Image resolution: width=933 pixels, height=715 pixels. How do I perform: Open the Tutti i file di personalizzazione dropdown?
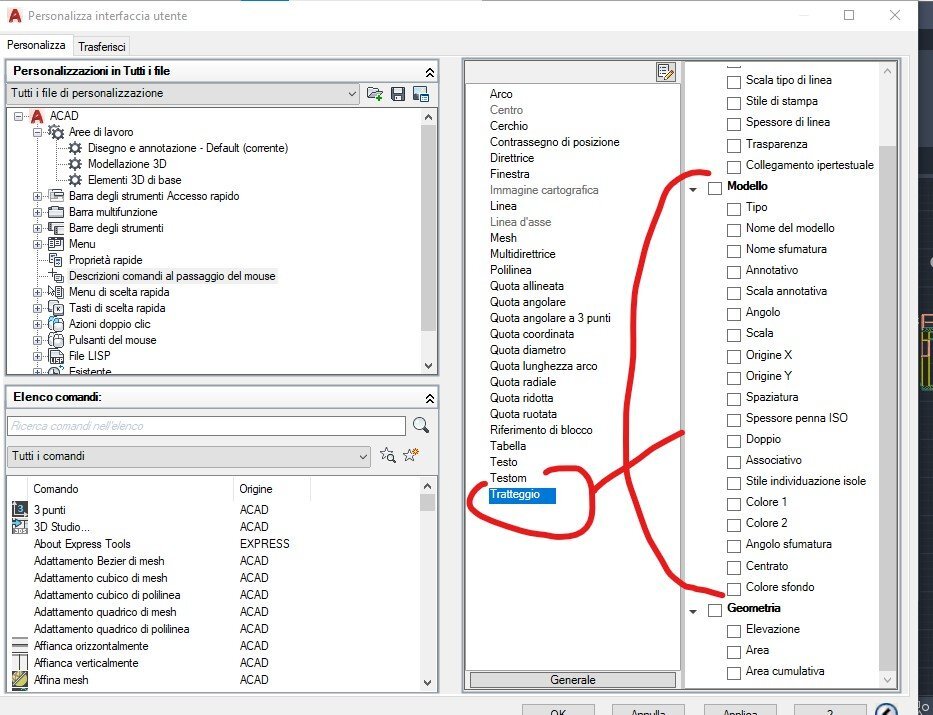click(x=183, y=93)
